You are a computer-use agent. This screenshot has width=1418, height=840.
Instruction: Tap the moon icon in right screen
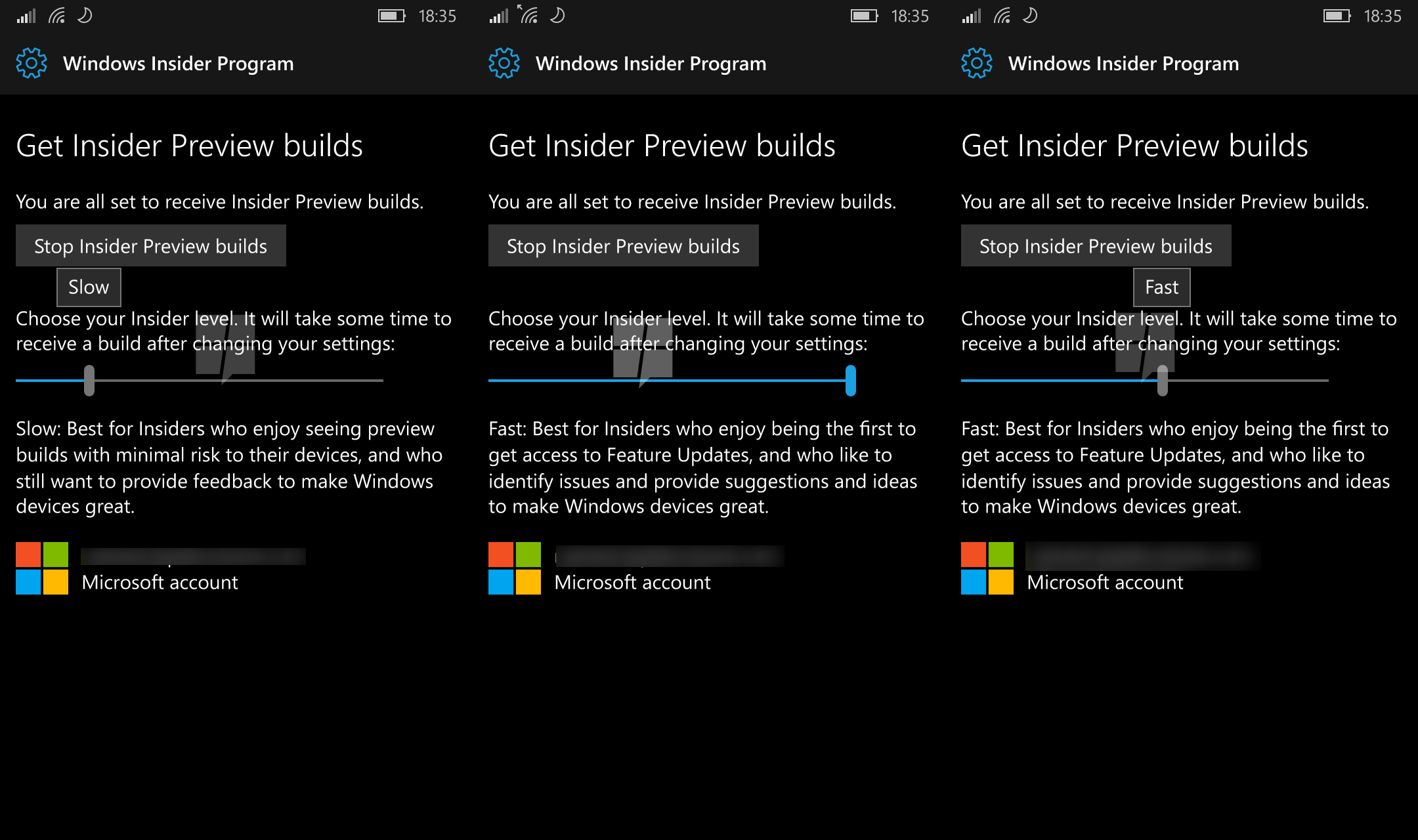[x=1030, y=15]
